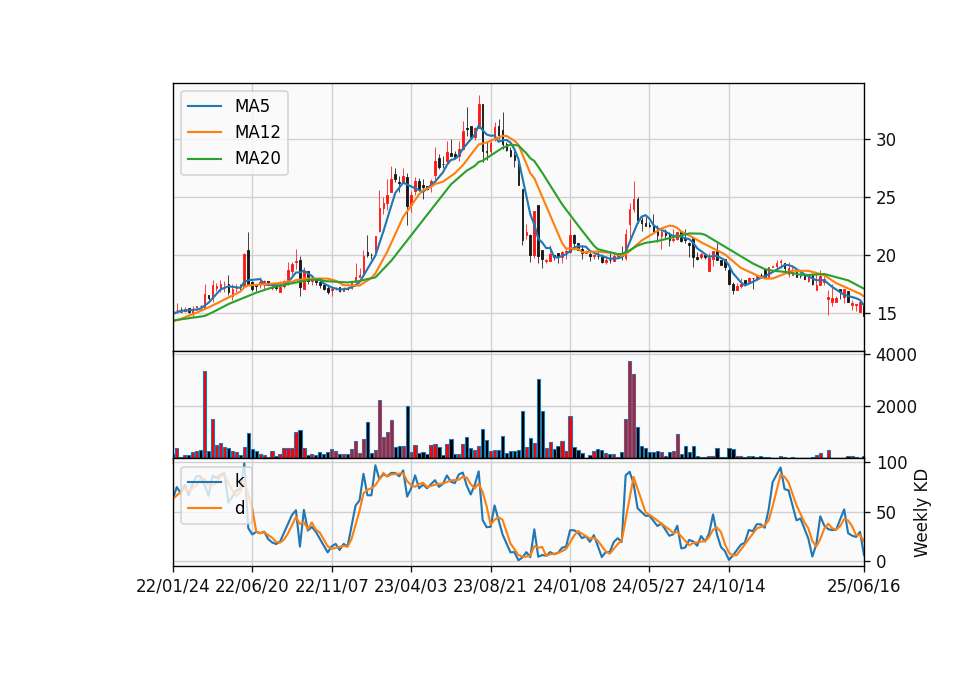The width and height of the screenshot is (960, 690).
Task: Click the 24/01/08 date tick label
Action: point(569,586)
